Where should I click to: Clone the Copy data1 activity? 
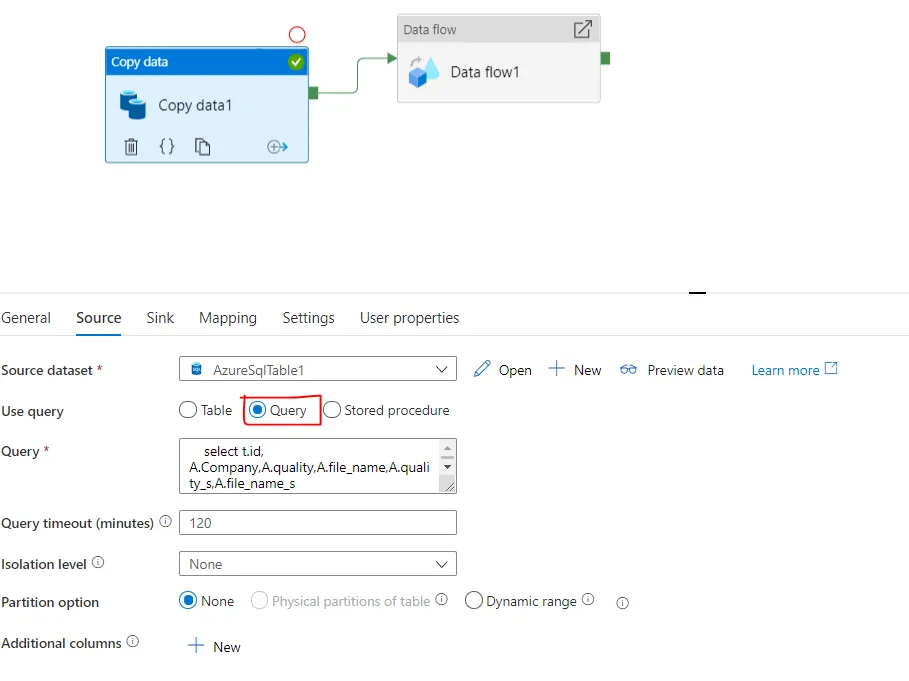(202, 147)
